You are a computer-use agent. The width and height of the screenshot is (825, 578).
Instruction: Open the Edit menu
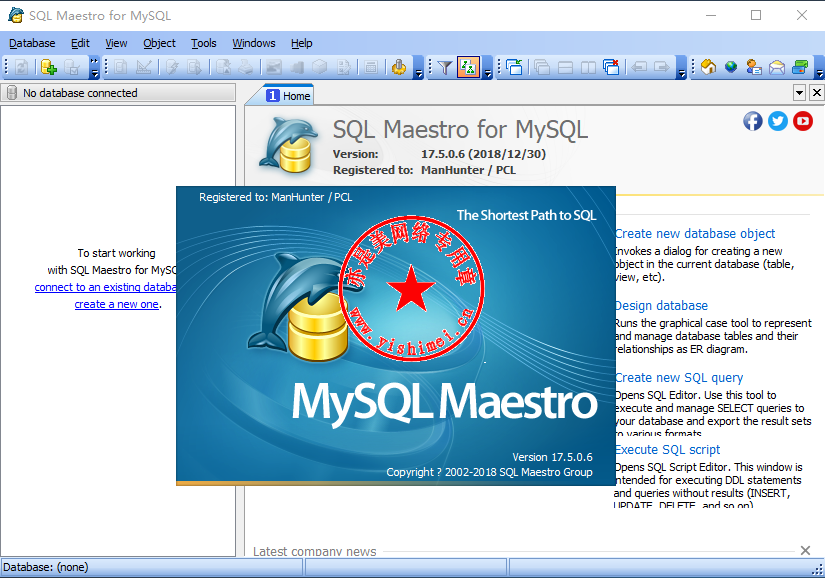pos(81,43)
